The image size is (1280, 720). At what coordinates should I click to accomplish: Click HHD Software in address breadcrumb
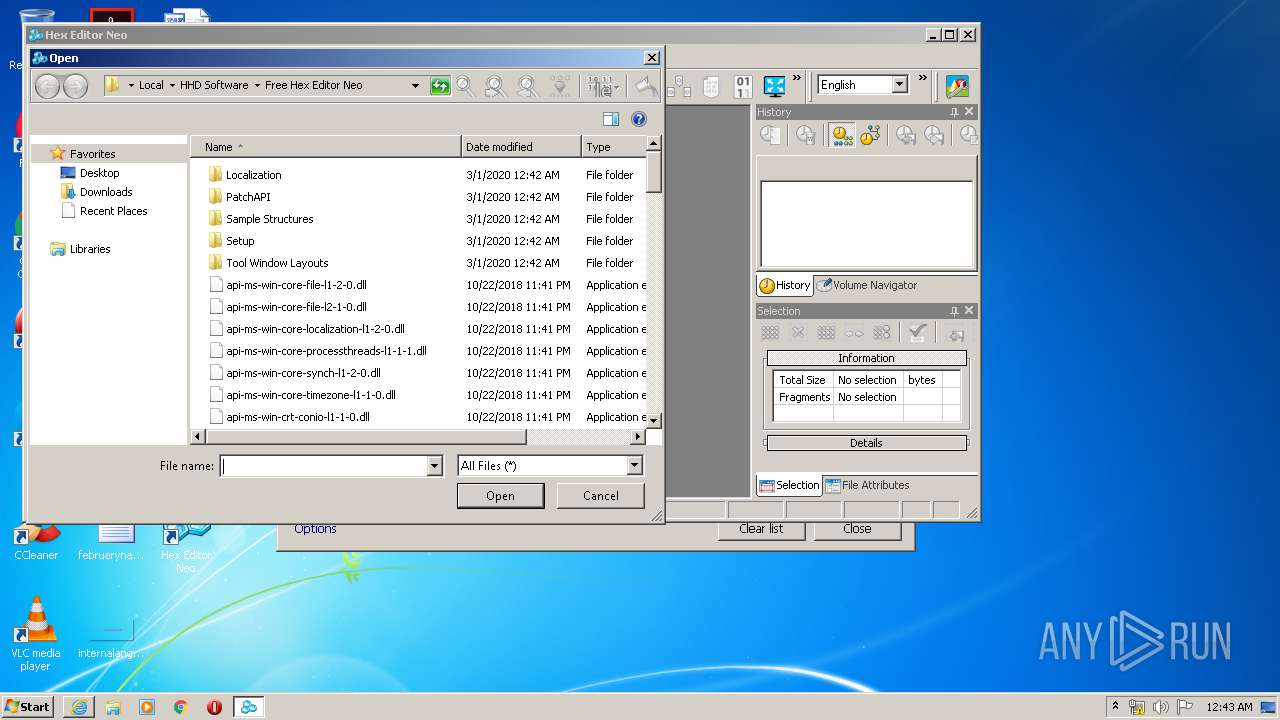tap(214, 86)
